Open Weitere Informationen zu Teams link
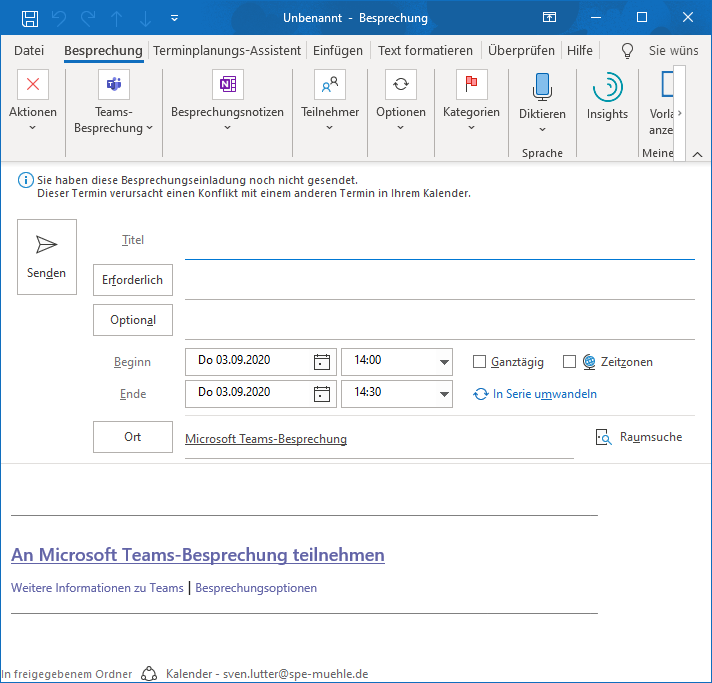 (97, 588)
